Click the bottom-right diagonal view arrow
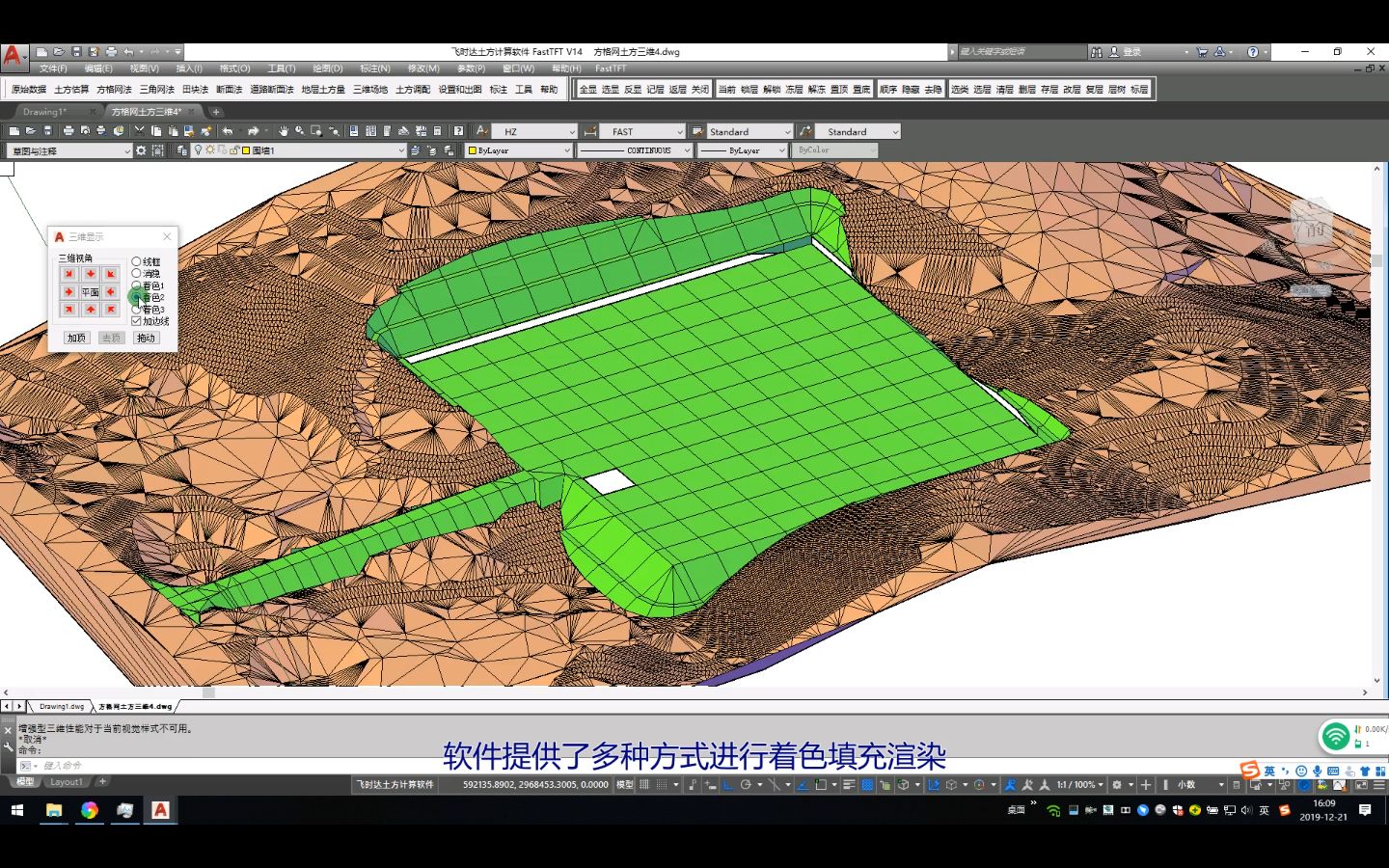Viewport: 1389px width, 868px height. (111, 309)
